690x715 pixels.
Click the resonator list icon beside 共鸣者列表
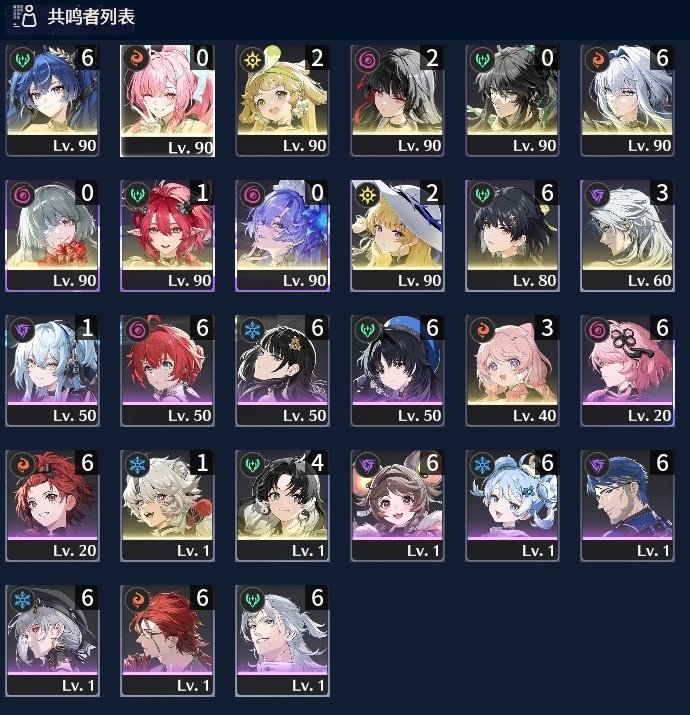pos(25,16)
